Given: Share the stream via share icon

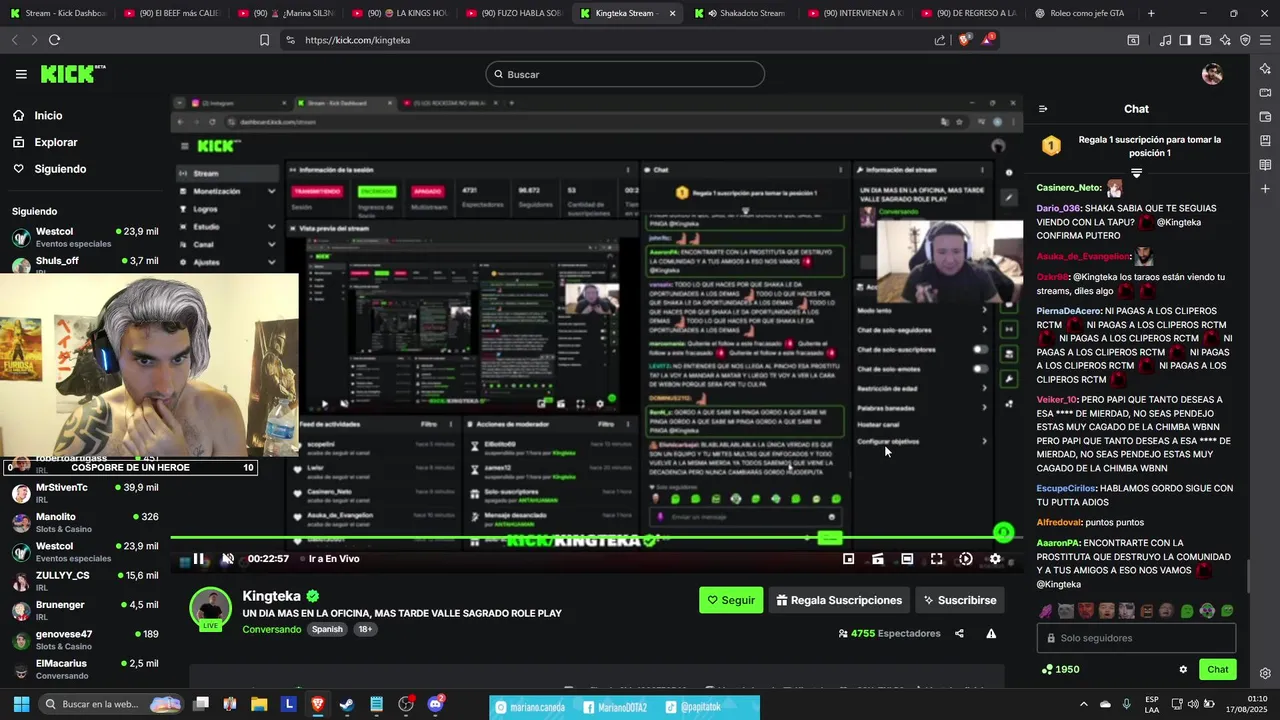Looking at the screenshot, I should 959,633.
